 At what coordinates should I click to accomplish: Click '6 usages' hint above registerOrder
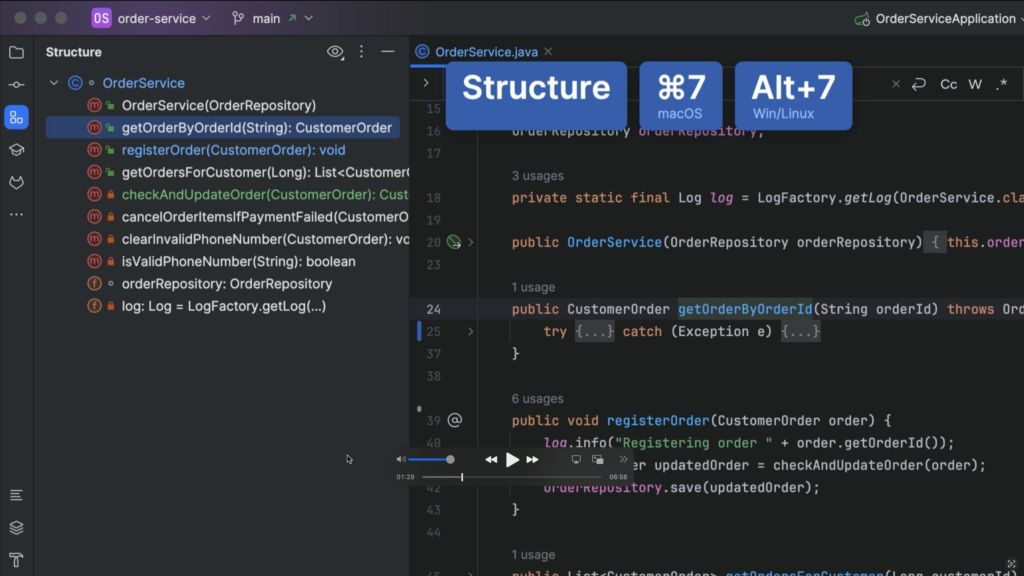coord(537,398)
